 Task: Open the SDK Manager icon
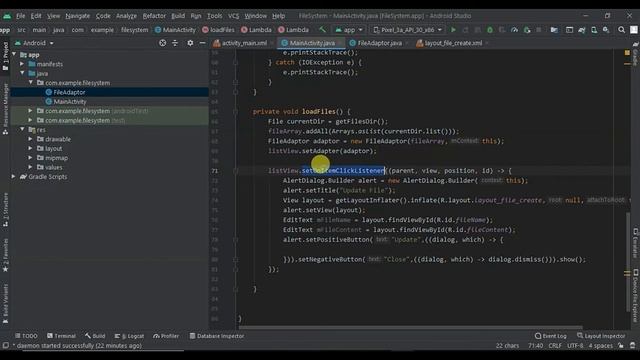pos(606,30)
